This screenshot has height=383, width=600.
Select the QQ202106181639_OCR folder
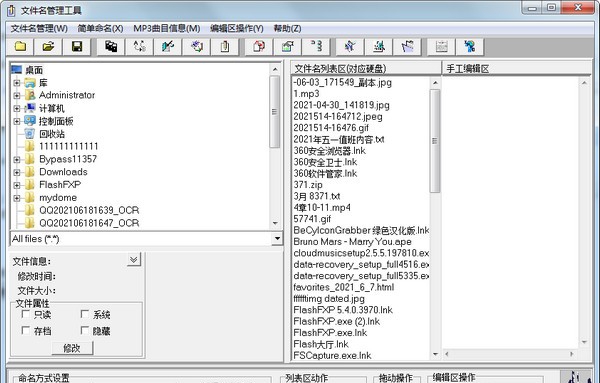tap(89, 210)
